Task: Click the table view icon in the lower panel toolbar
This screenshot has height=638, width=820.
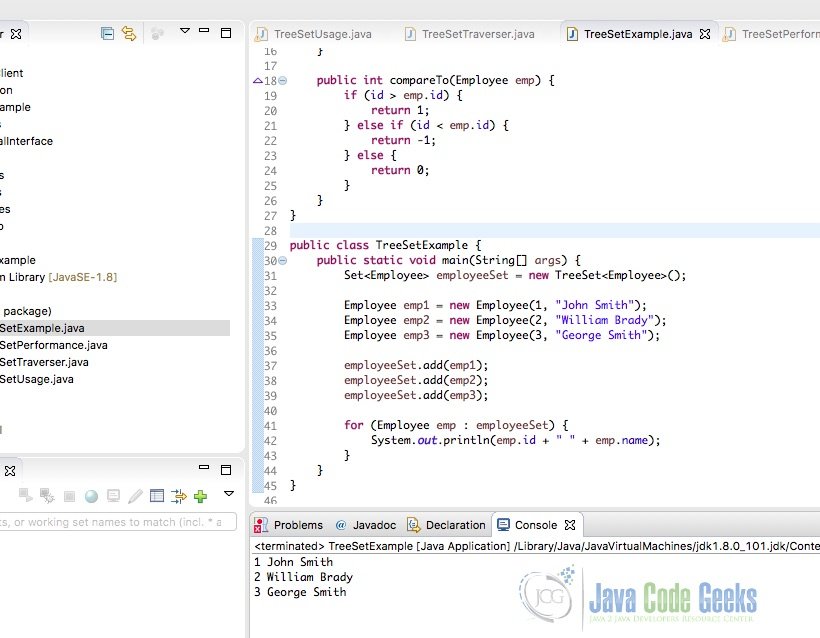Action: 156,495
